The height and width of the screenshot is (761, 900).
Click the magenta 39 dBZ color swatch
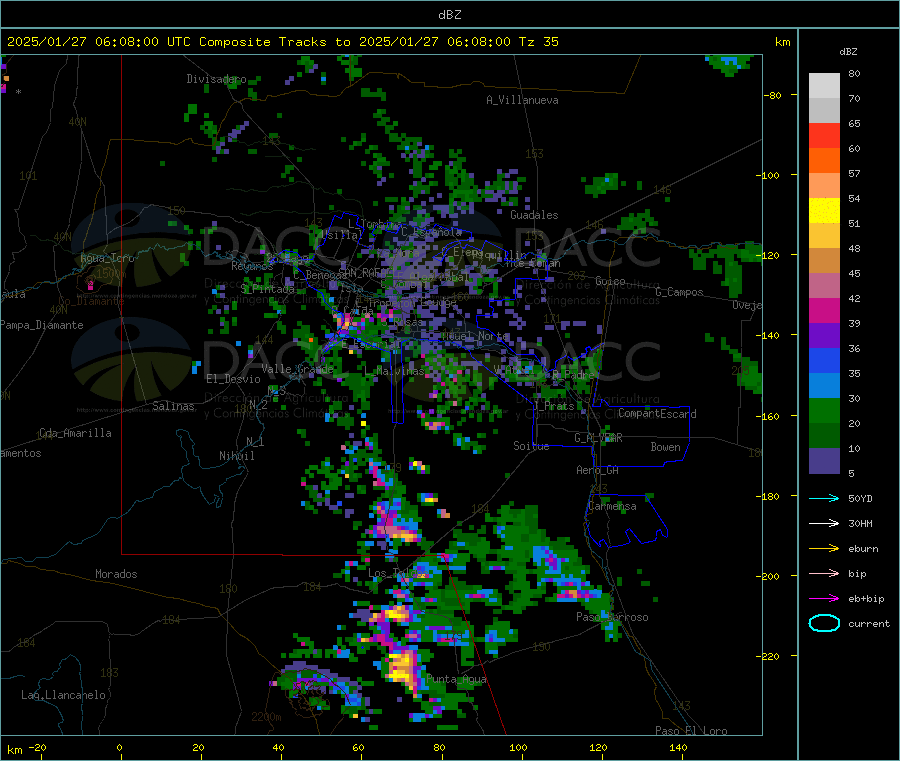tap(824, 310)
